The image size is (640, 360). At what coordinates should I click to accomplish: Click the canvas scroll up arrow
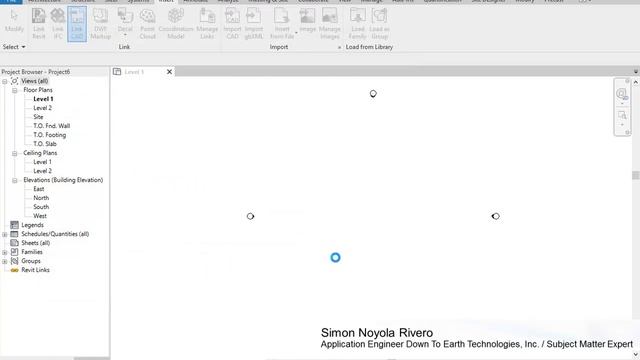tap(636, 82)
